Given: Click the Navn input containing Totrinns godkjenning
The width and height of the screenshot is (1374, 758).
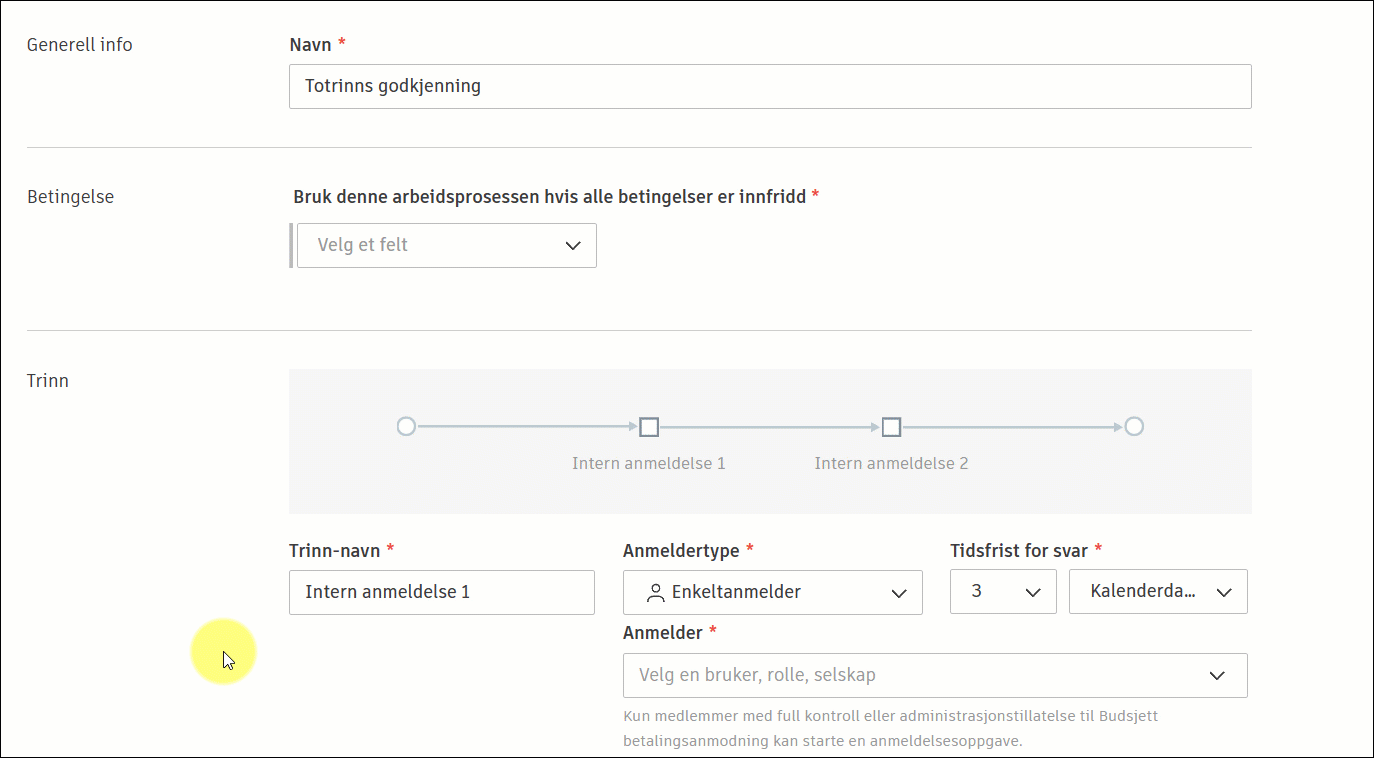Looking at the screenshot, I should (x=769, y=86).
